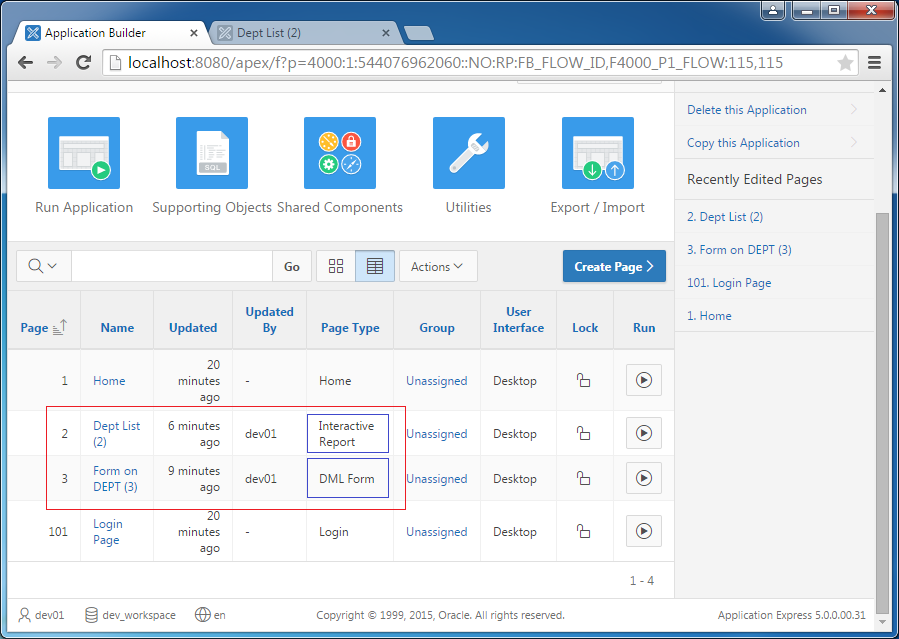899x639 pixels.
Task: Click Copy this Application link
Action: (743, 143)
